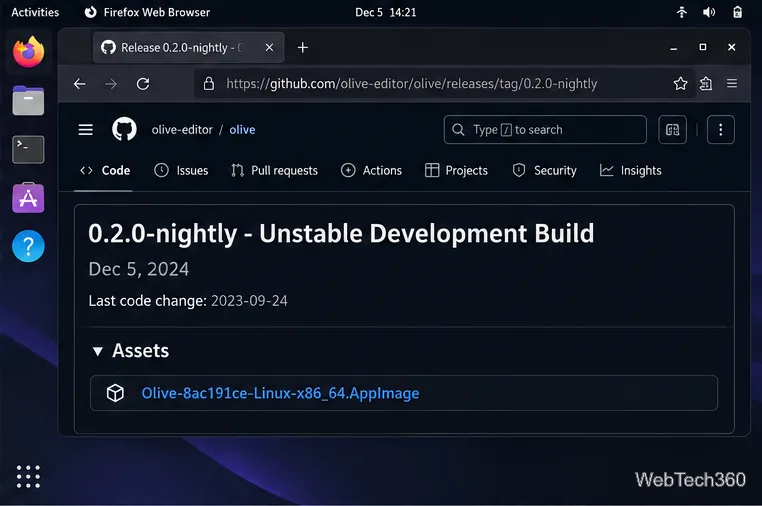Open the olive-editor organization link

tap(182, 130)
